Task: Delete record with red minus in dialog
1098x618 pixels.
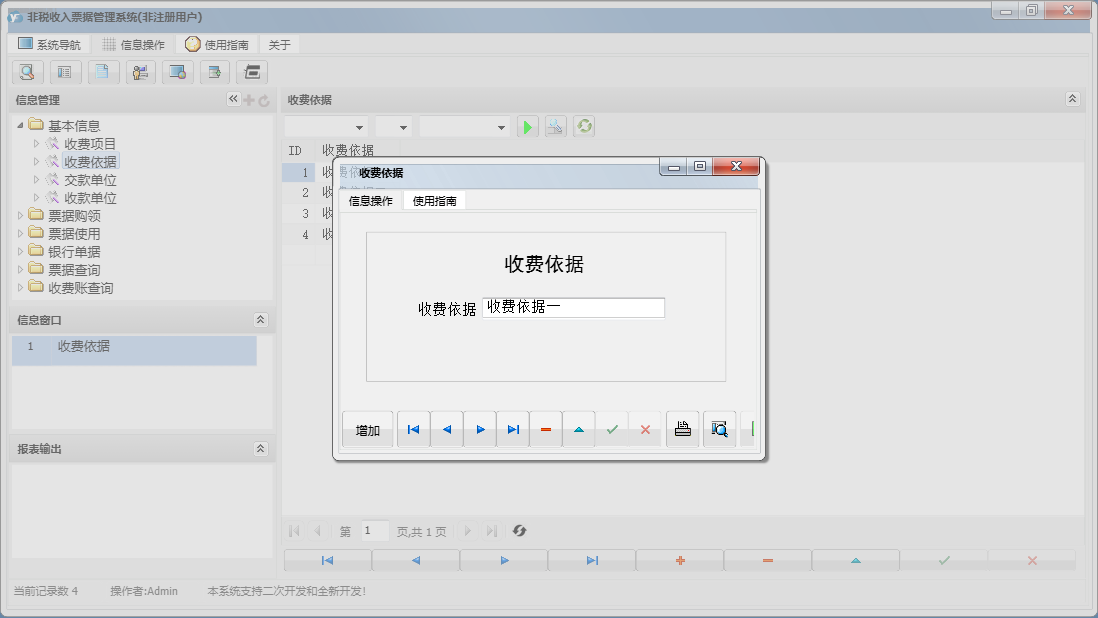Action: click(x=546, y=429)
